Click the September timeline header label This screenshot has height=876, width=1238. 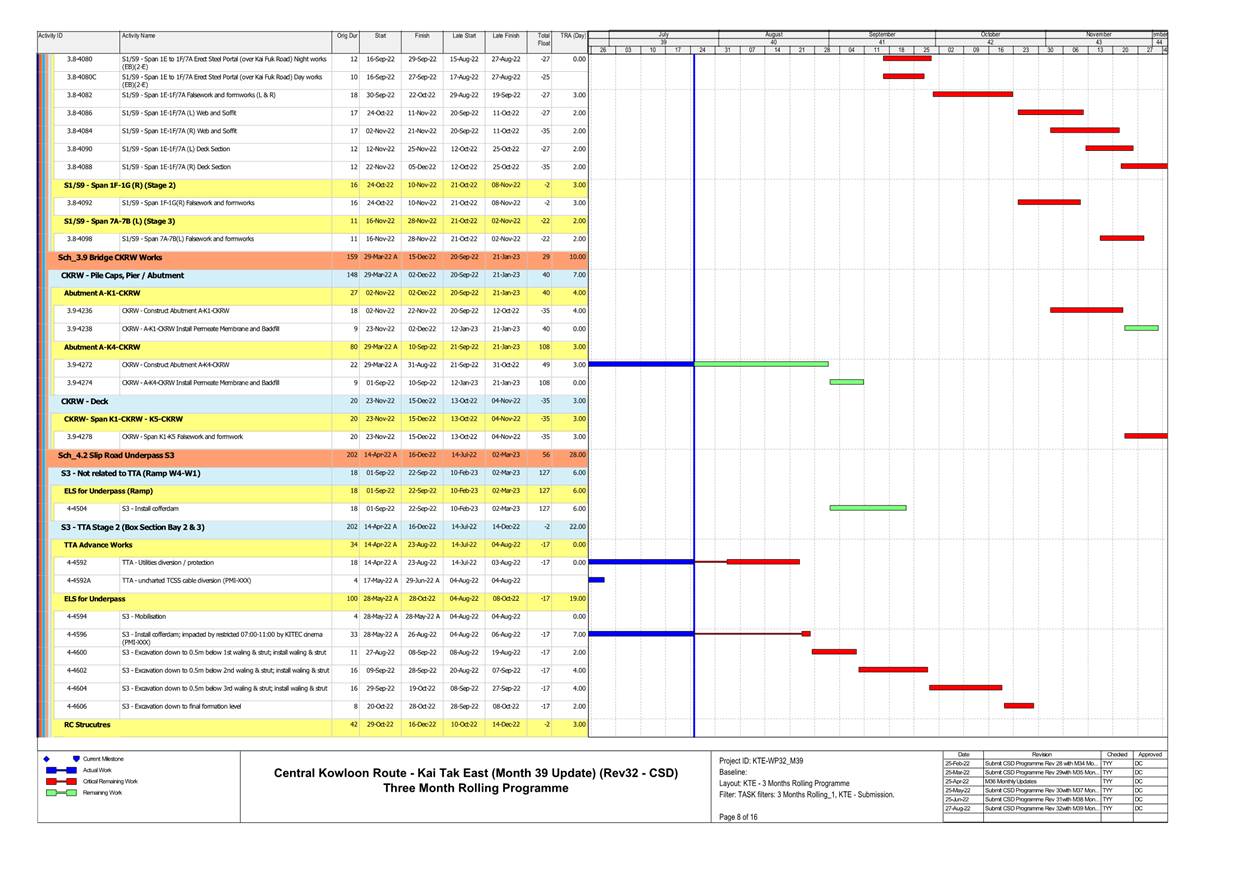coord(880,33)
